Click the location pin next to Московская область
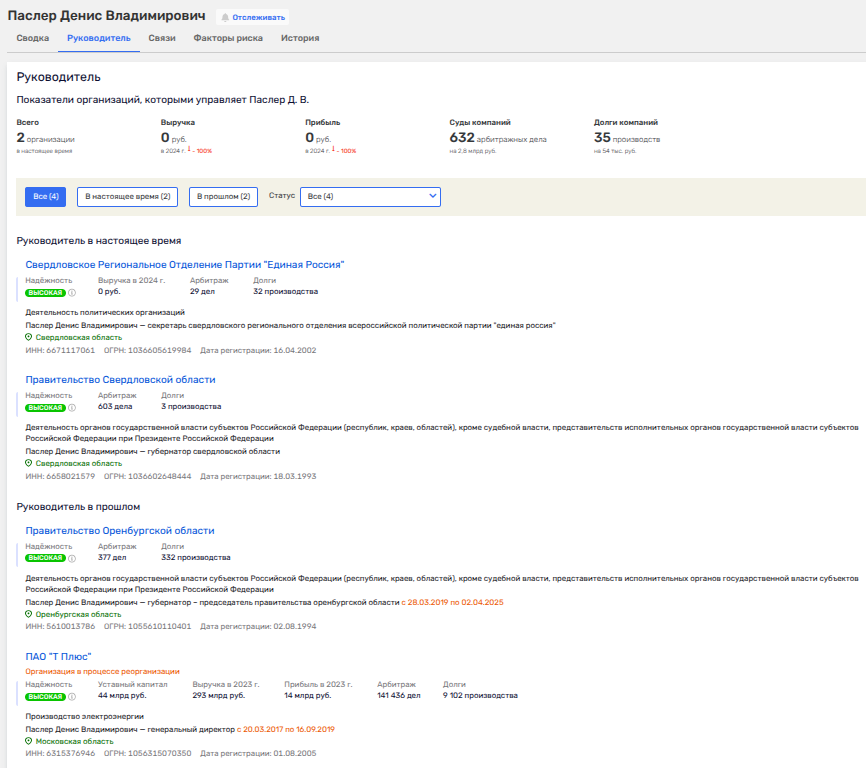 [x=28, y=741]
